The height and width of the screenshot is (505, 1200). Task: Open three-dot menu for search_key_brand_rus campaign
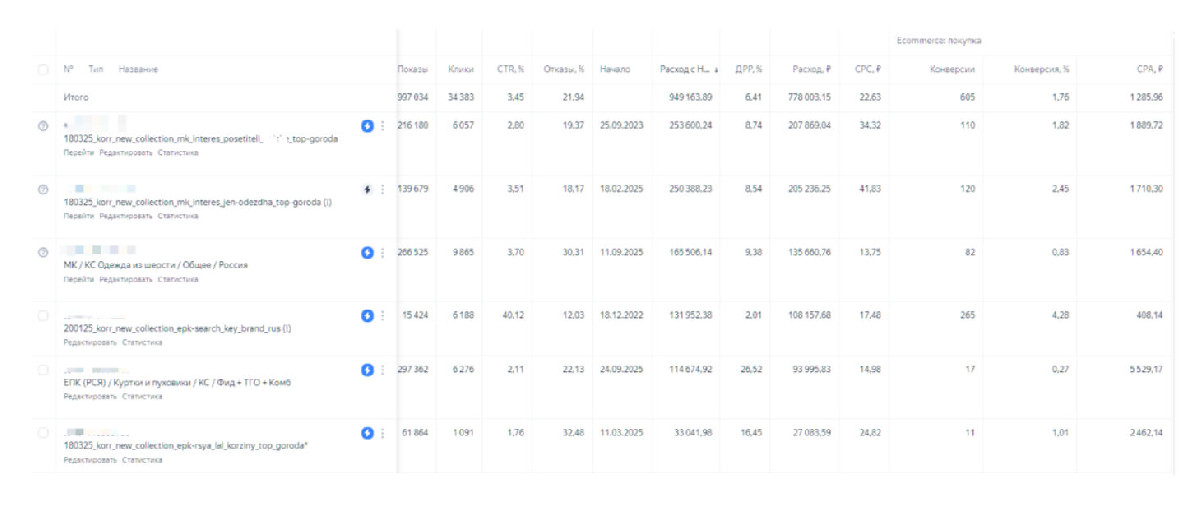[382, 315]
